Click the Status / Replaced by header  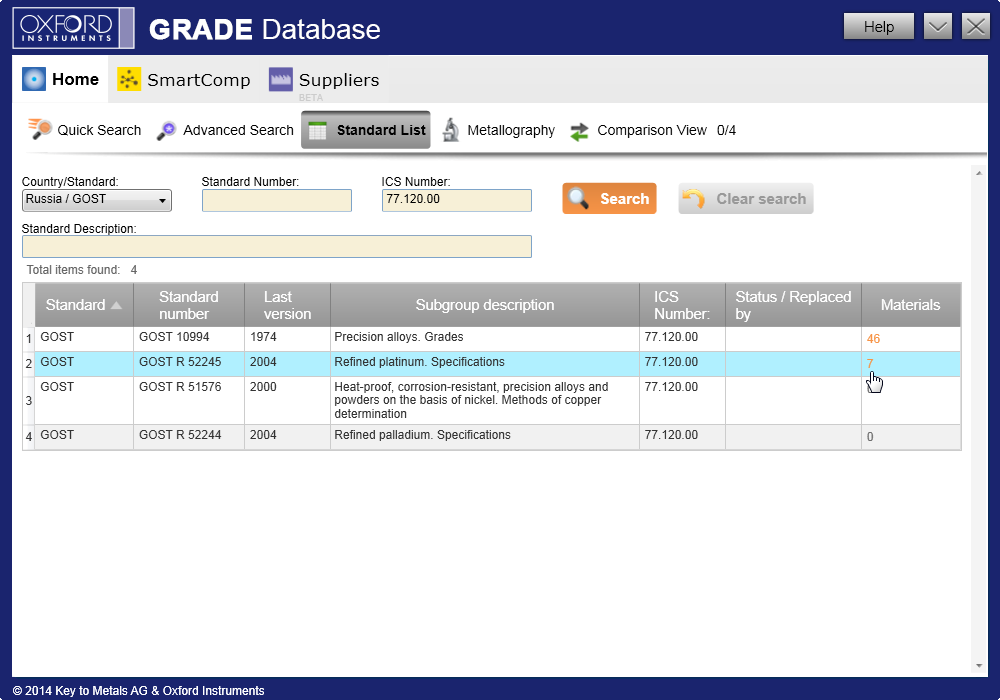pos(793,305)
